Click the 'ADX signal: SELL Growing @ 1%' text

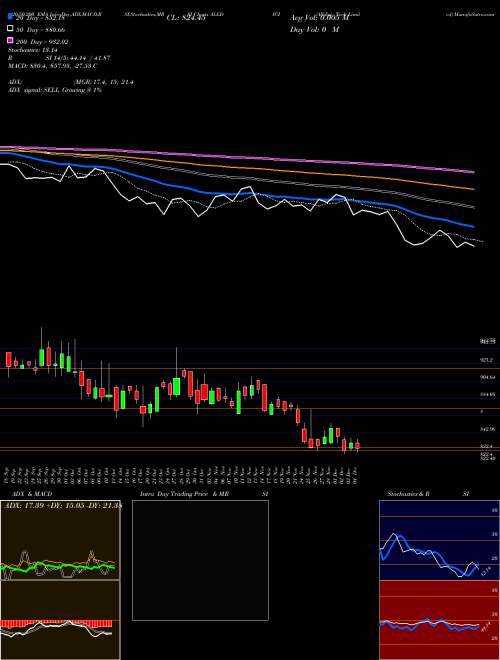tap(55, 90)
